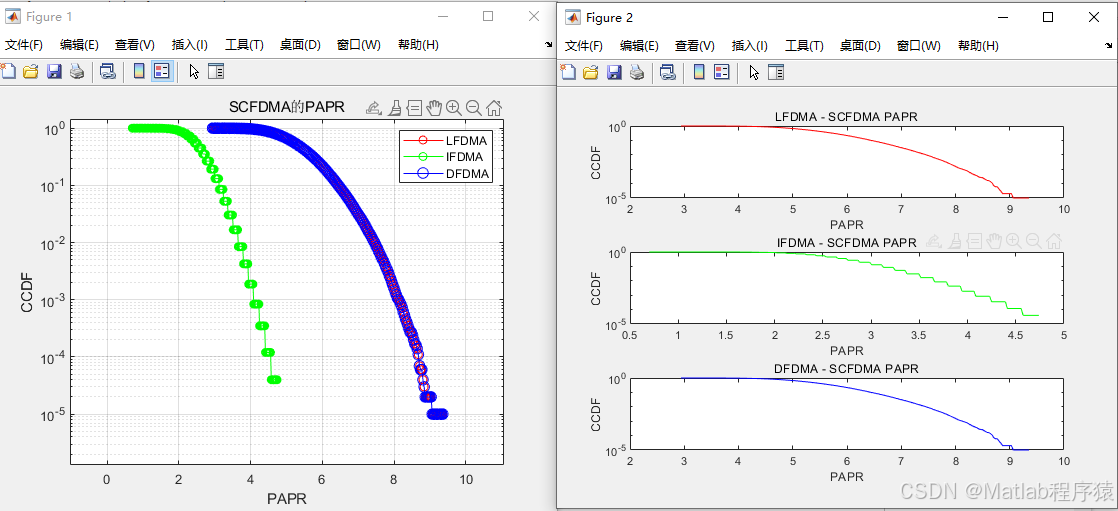Viewport: 1118px width, 511px height.
Task: Click the DFDMA - SCFDMA PAPR subplot title
Action: [846, 369]
